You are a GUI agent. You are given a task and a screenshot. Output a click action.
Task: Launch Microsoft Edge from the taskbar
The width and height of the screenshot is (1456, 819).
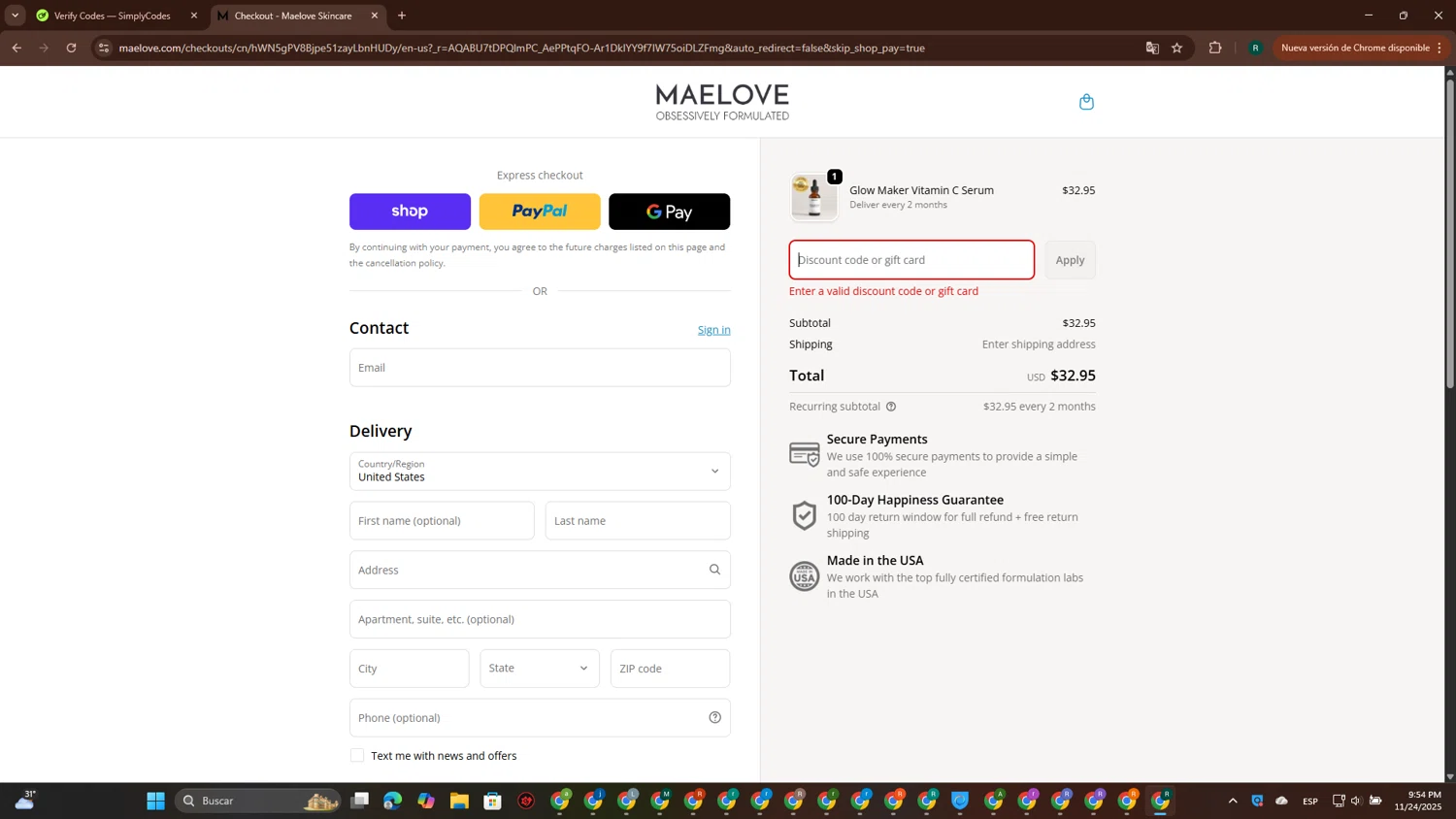[392, 801]
